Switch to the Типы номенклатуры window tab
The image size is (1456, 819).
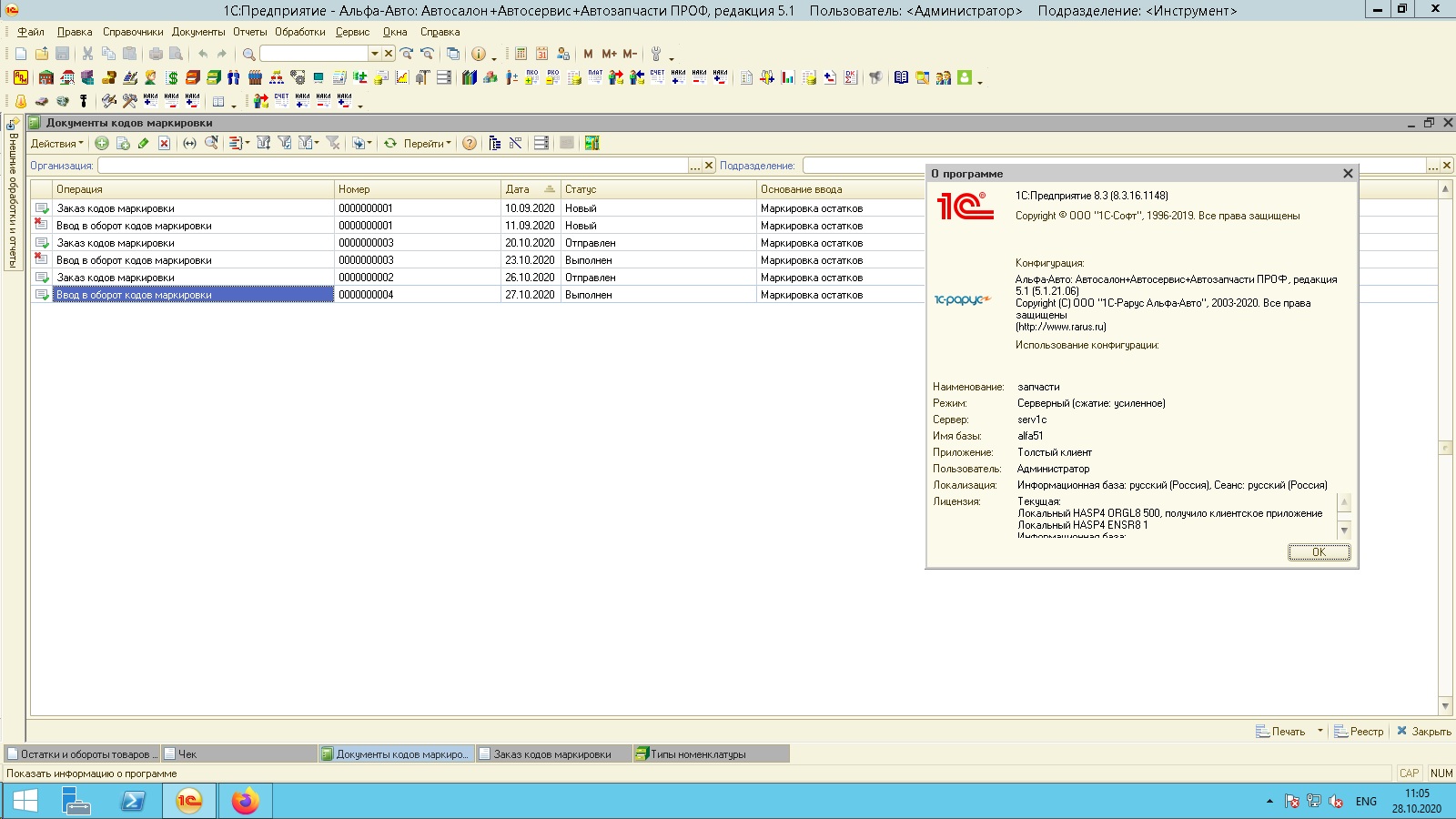(711, 754)
